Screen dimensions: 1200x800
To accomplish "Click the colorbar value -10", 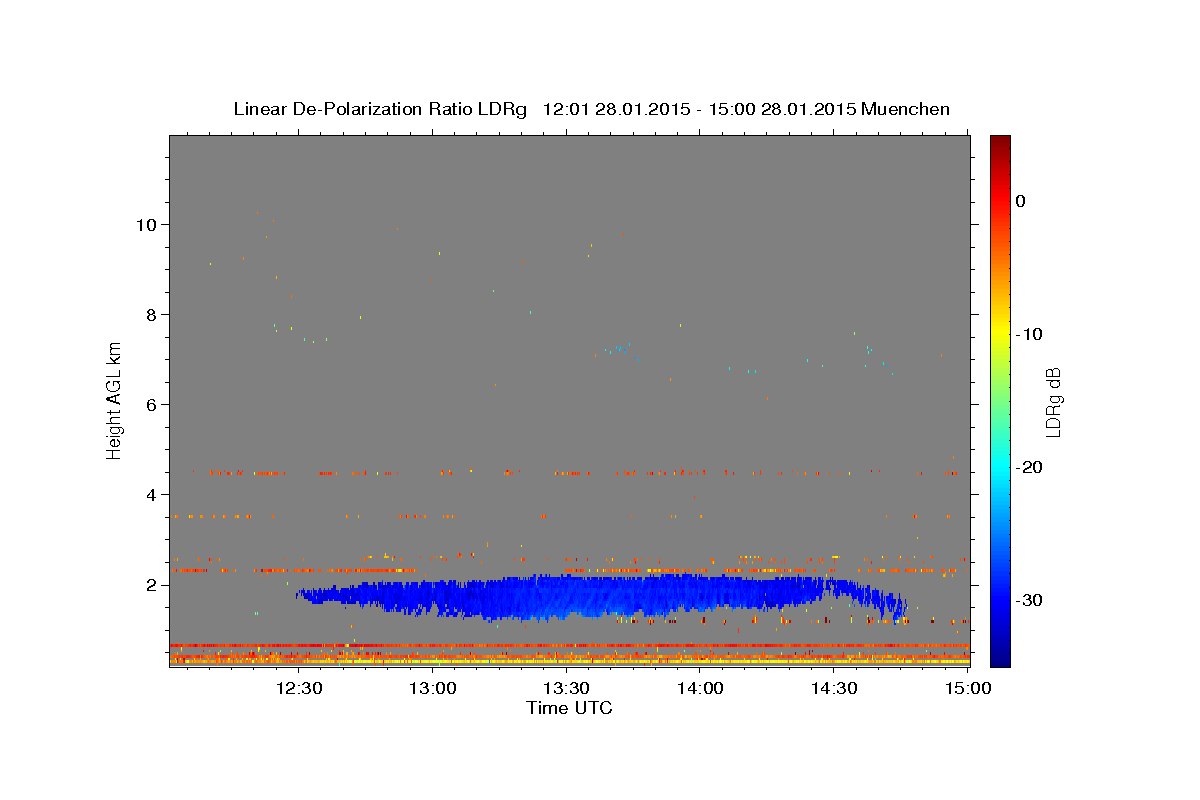I will tap(1029, 334).
